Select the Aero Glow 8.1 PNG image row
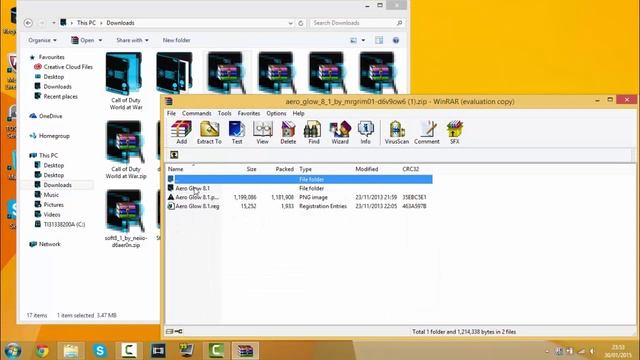Screen dimensions: 640x360 (300, 197)
